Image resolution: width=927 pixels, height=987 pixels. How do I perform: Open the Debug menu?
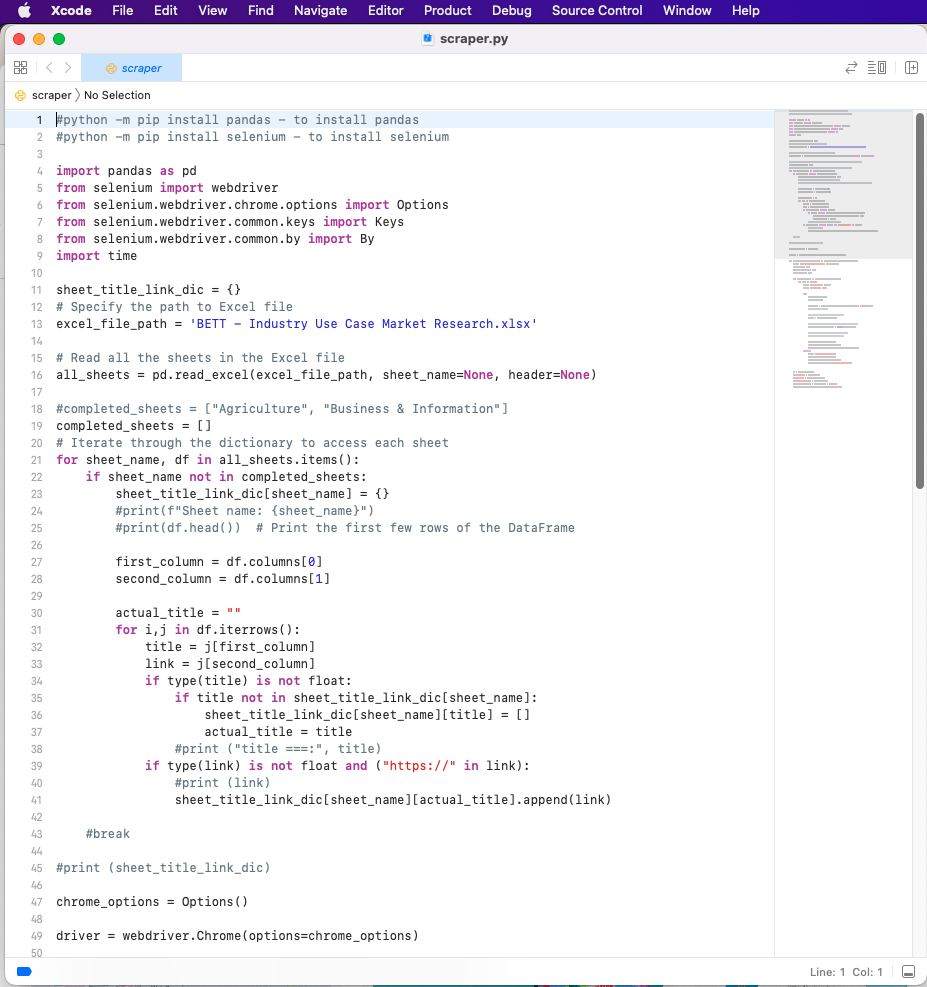click(x=512, y=10)
